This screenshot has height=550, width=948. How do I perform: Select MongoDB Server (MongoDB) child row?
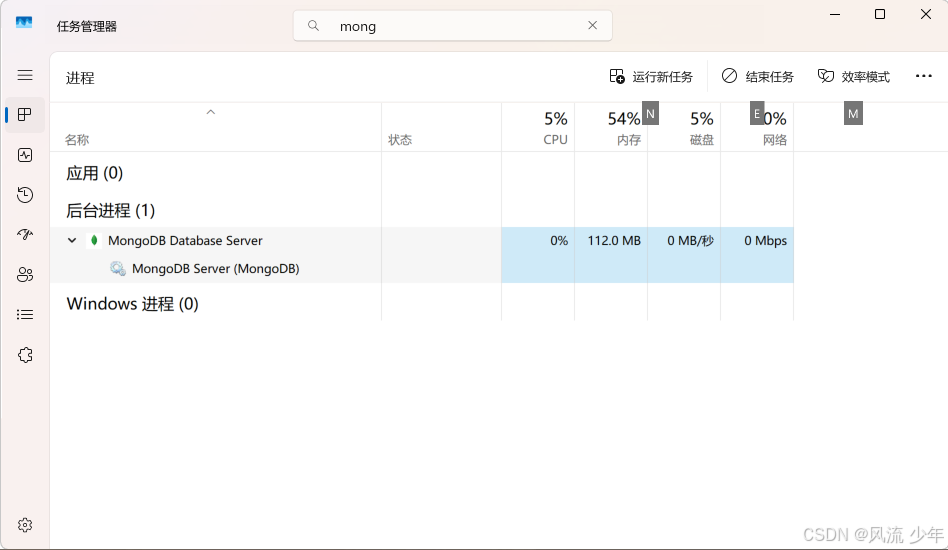tap(421, 268)
